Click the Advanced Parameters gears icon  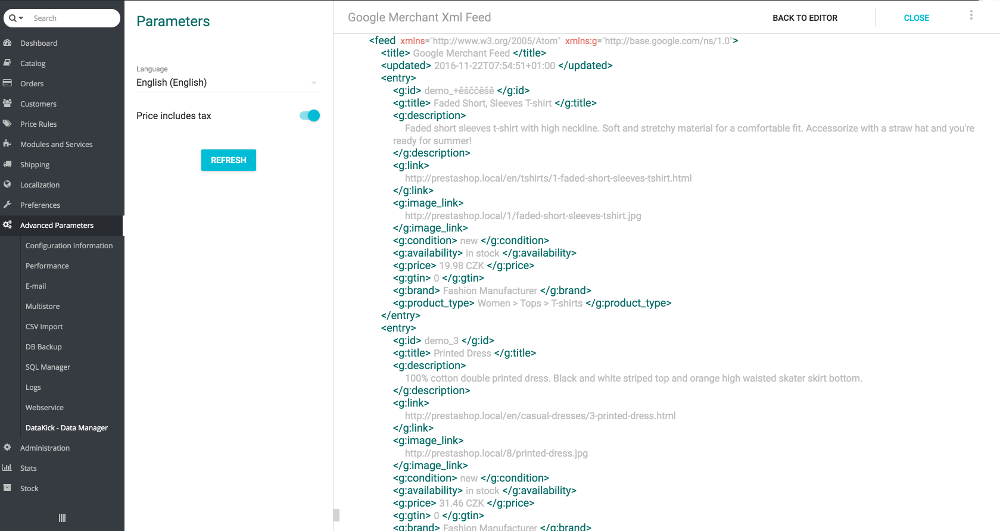point(7,225)
